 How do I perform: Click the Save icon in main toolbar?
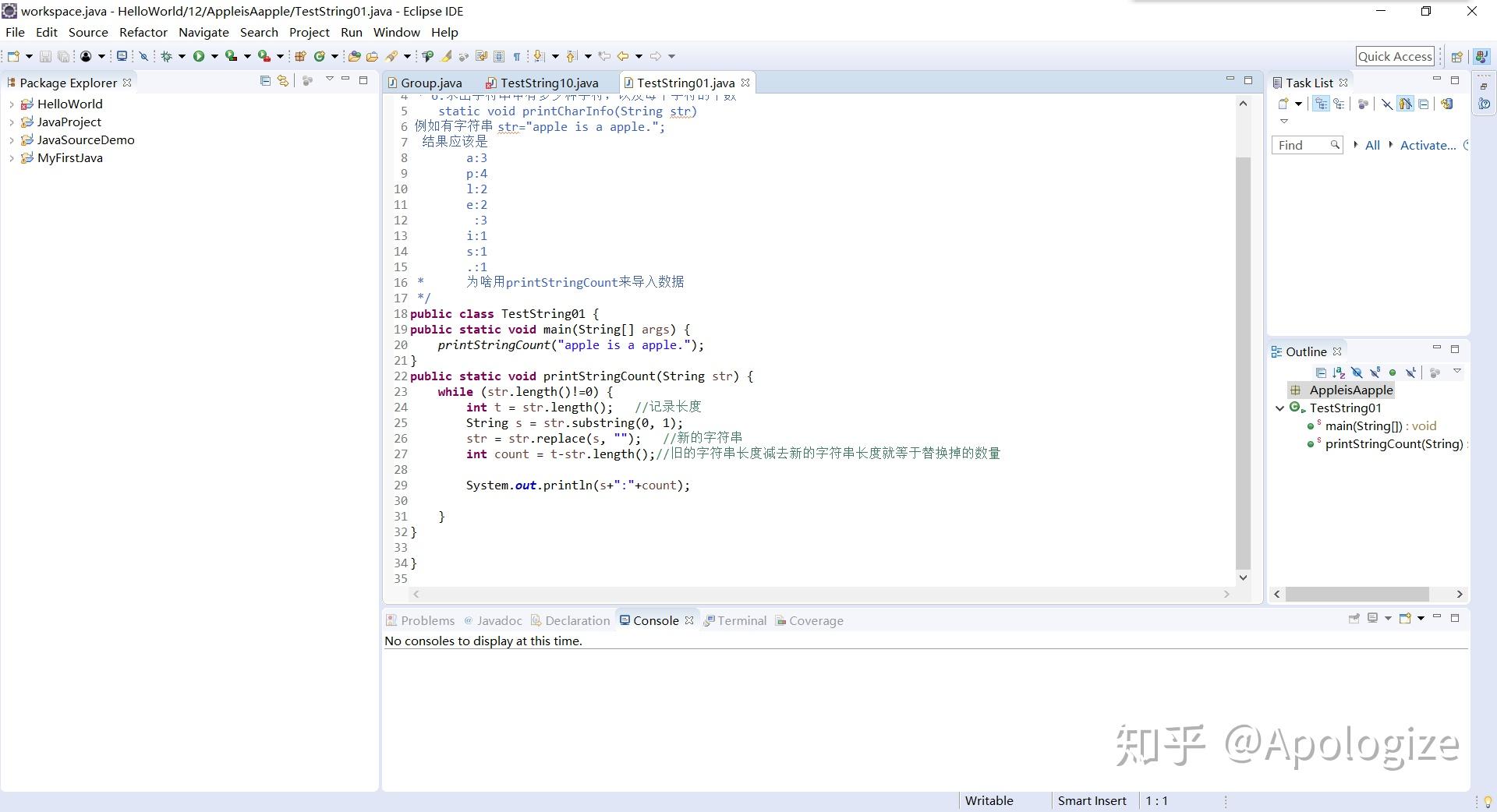(x=45, y=56)
